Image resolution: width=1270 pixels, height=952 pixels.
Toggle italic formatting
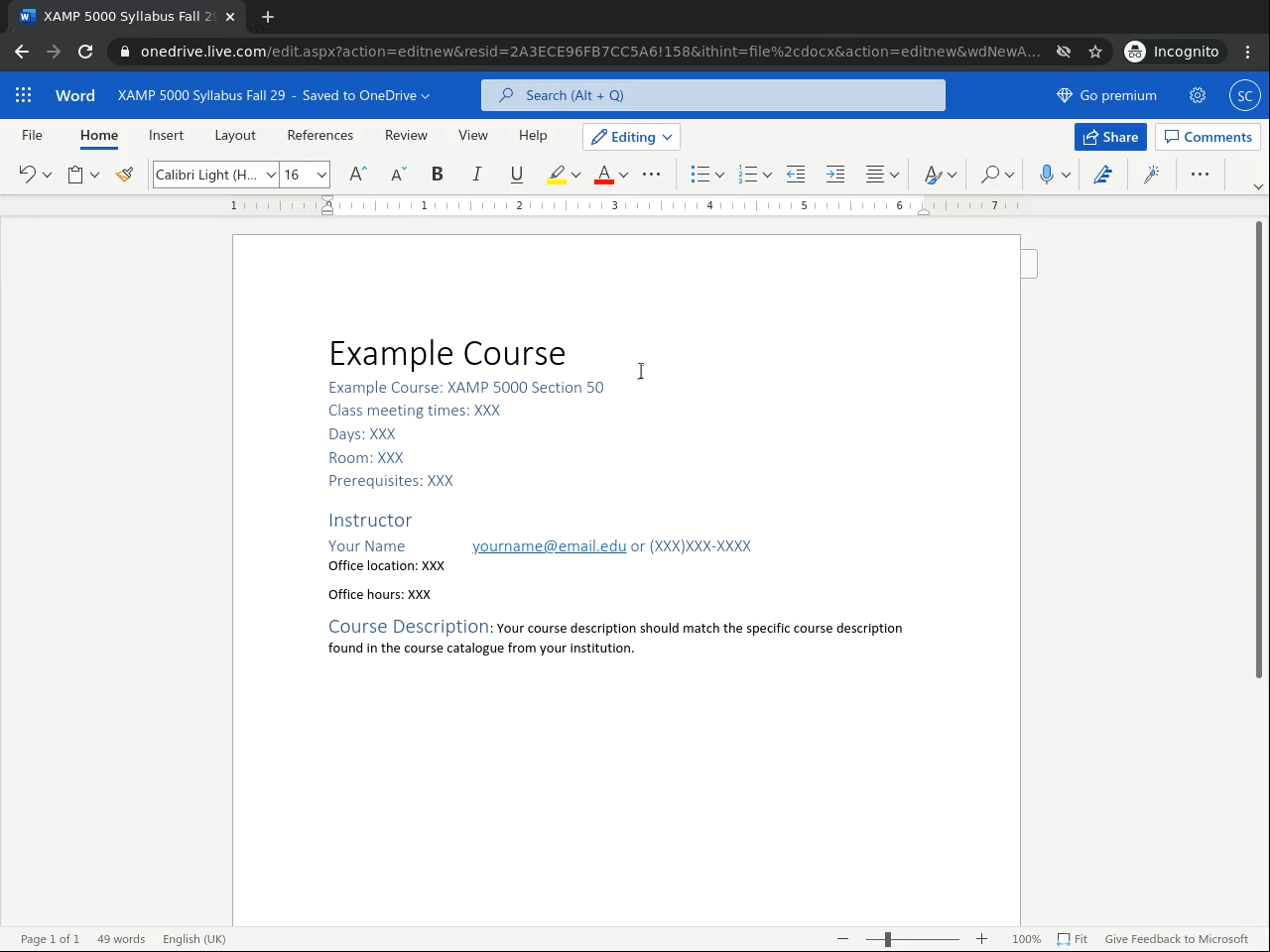point(476,175)
